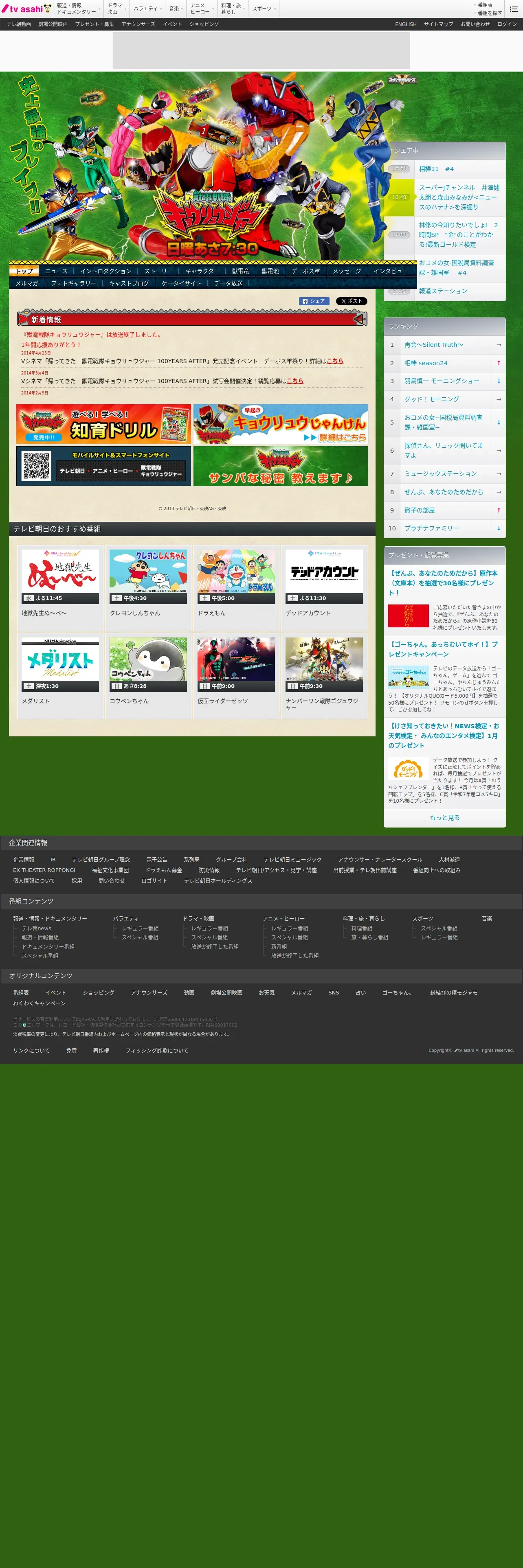
Task: Open the メダリスト program thumbnail
Action: tap(60, 665)
